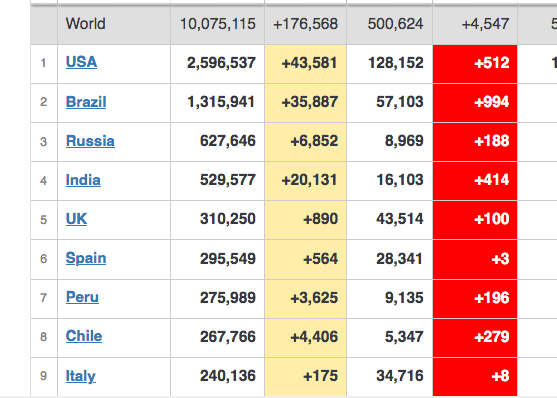
Task: Click USA new cases +43,581 cell
Action: pyautogui.click(x=305, y=64)
